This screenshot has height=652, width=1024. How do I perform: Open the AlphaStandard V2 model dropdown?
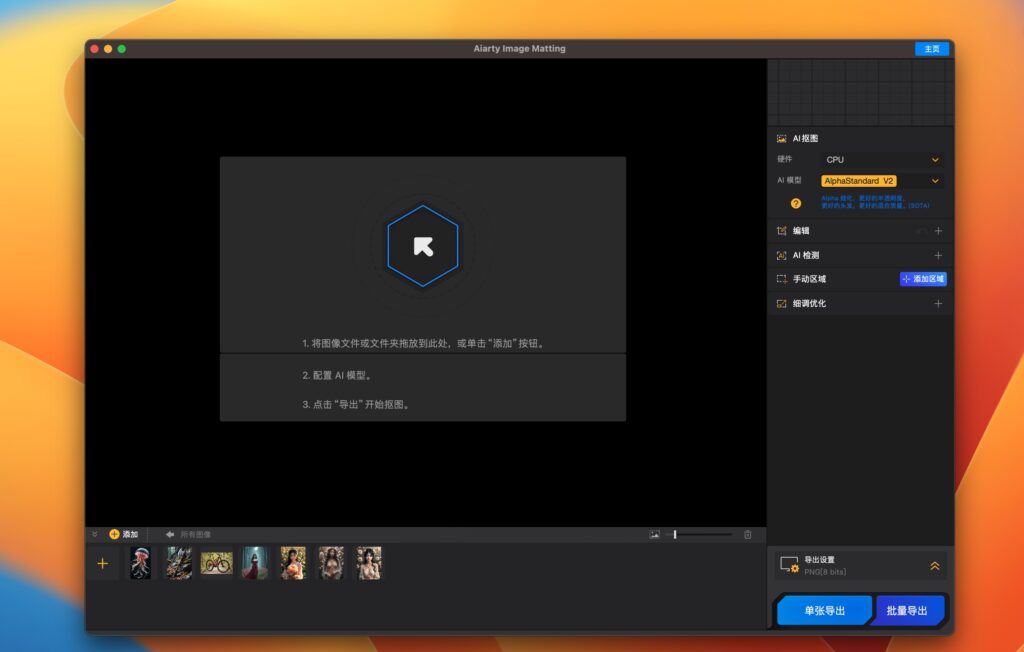(x=880, y=180)
